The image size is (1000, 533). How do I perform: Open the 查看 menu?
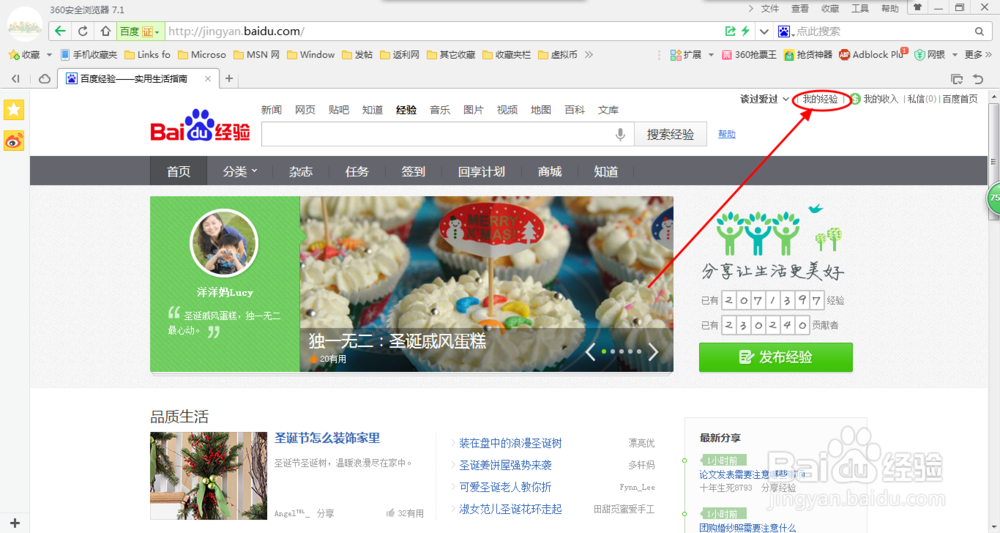click(800, 8)
